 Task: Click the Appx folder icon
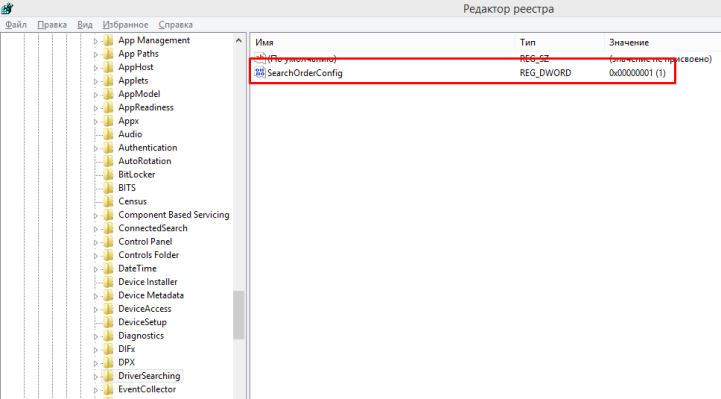108,121
